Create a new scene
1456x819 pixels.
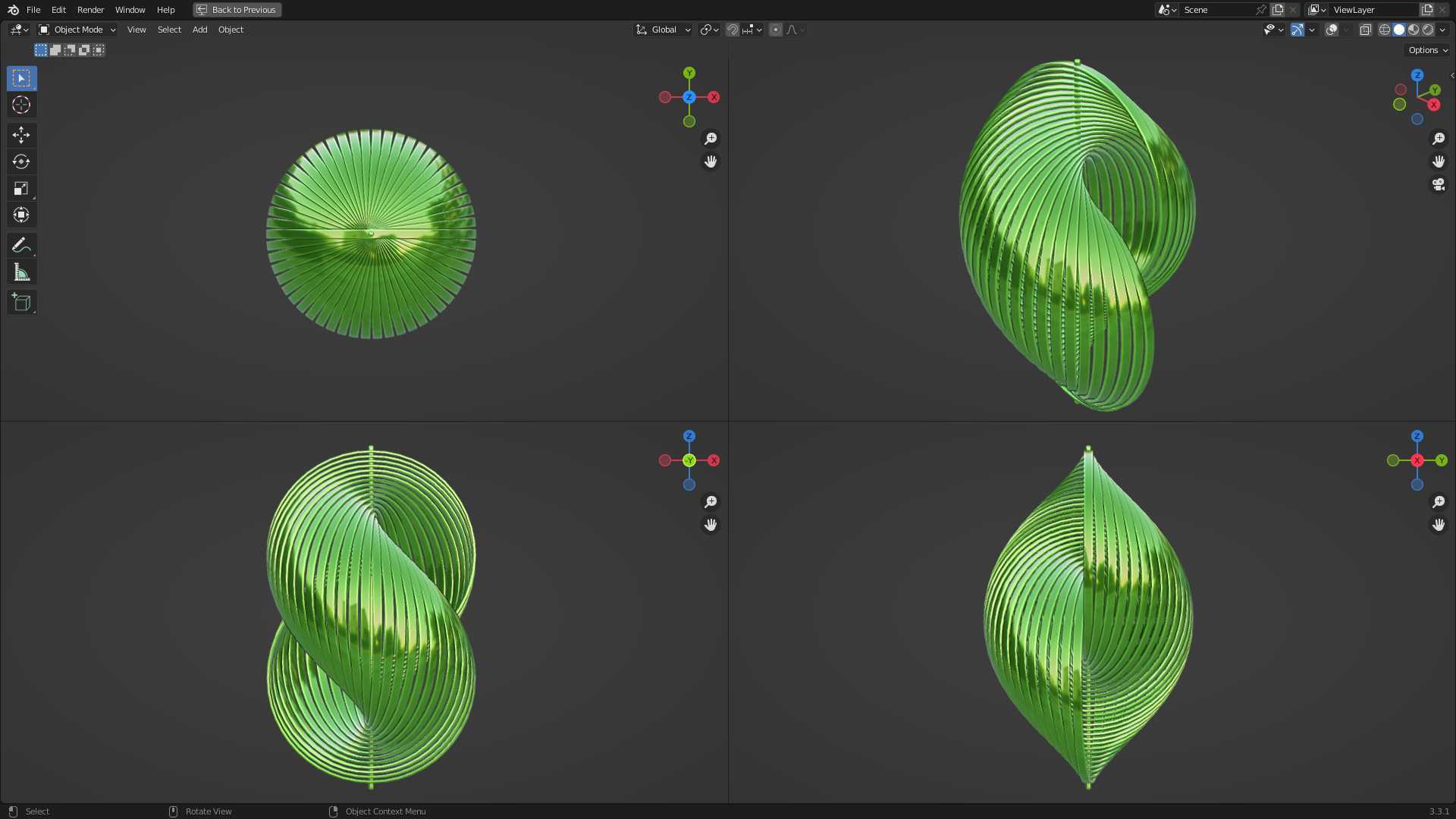click(x=1278, y=10)
